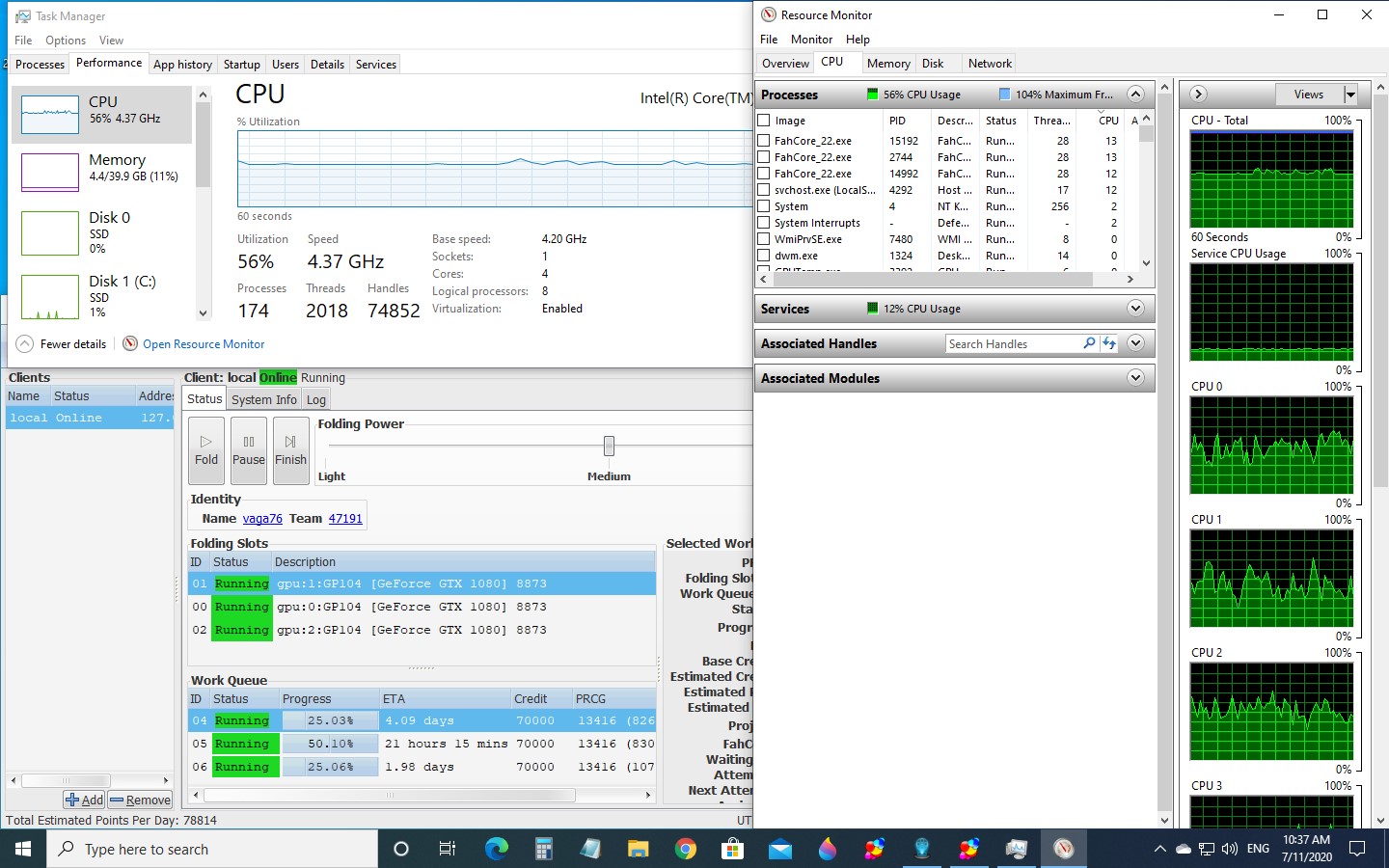The width and height of the screenshot is (1389, 868).
Task: Open the team 47191 link
Action: click(x=345, y=519)
